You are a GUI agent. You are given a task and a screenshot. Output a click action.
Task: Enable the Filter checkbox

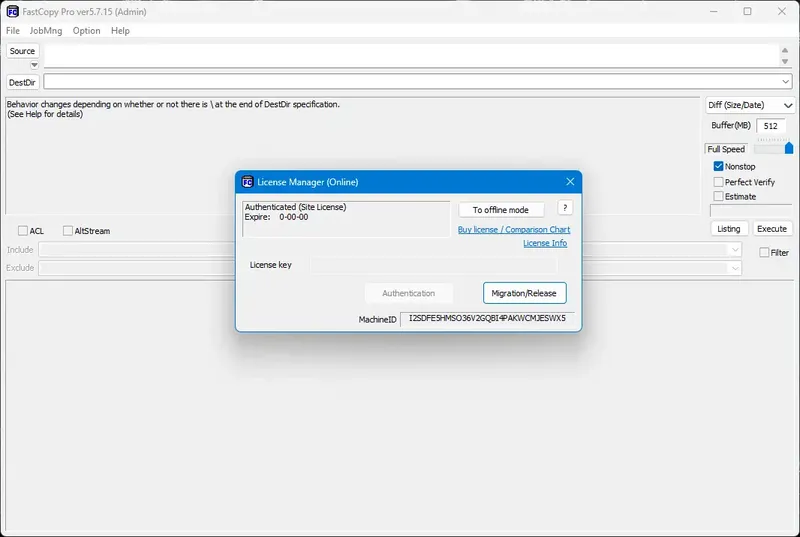[x=764, y=252]
